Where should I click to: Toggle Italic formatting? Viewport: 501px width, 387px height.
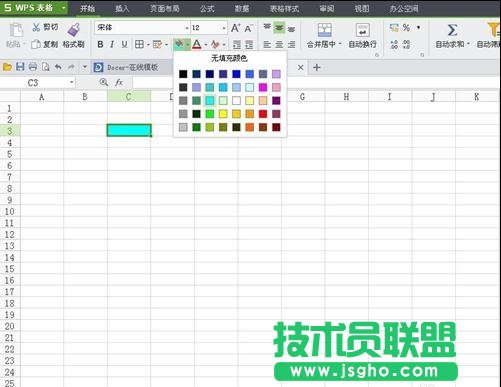[112, 44]
